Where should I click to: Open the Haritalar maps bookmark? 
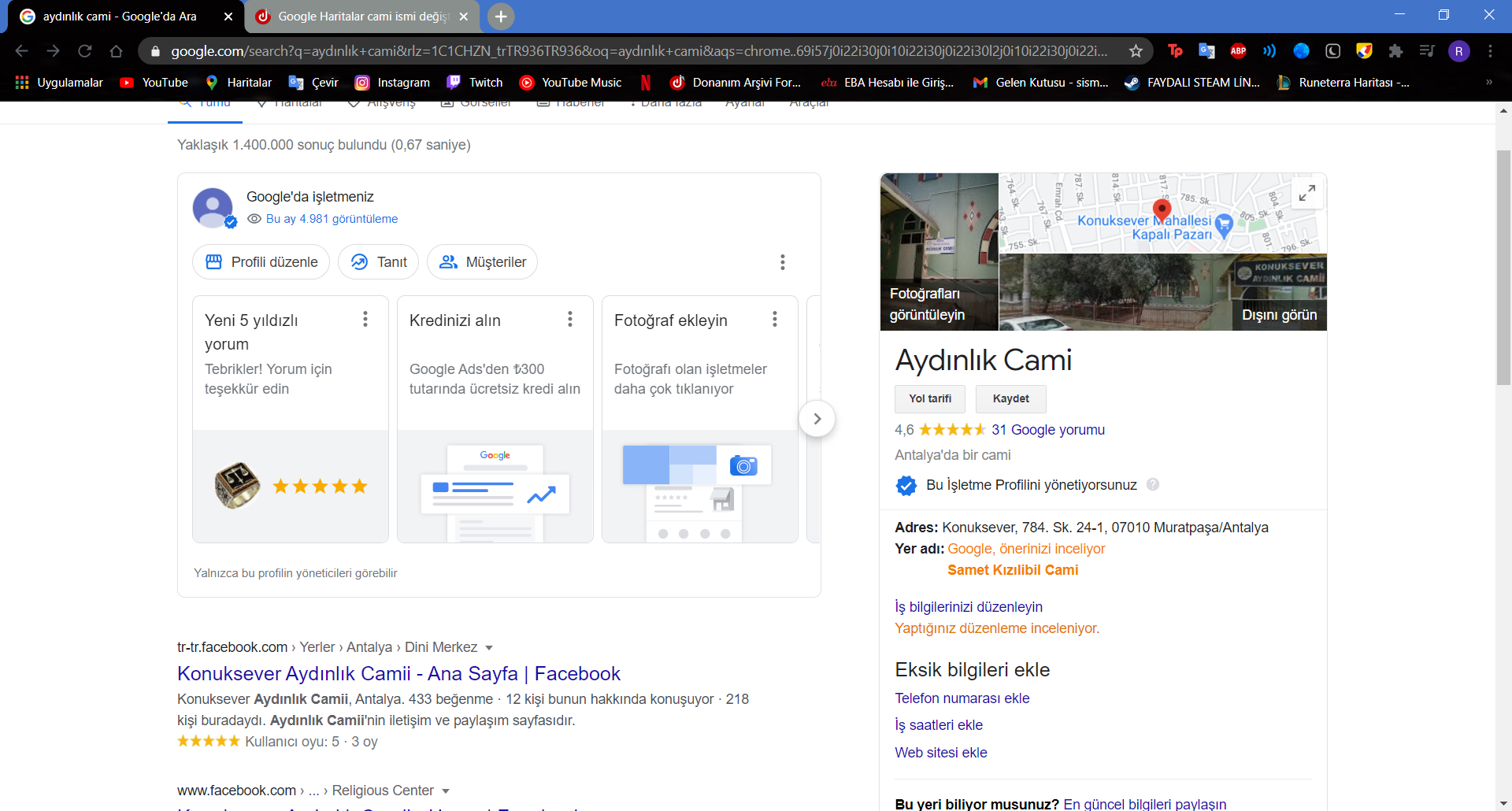click(x=239, y=83)
